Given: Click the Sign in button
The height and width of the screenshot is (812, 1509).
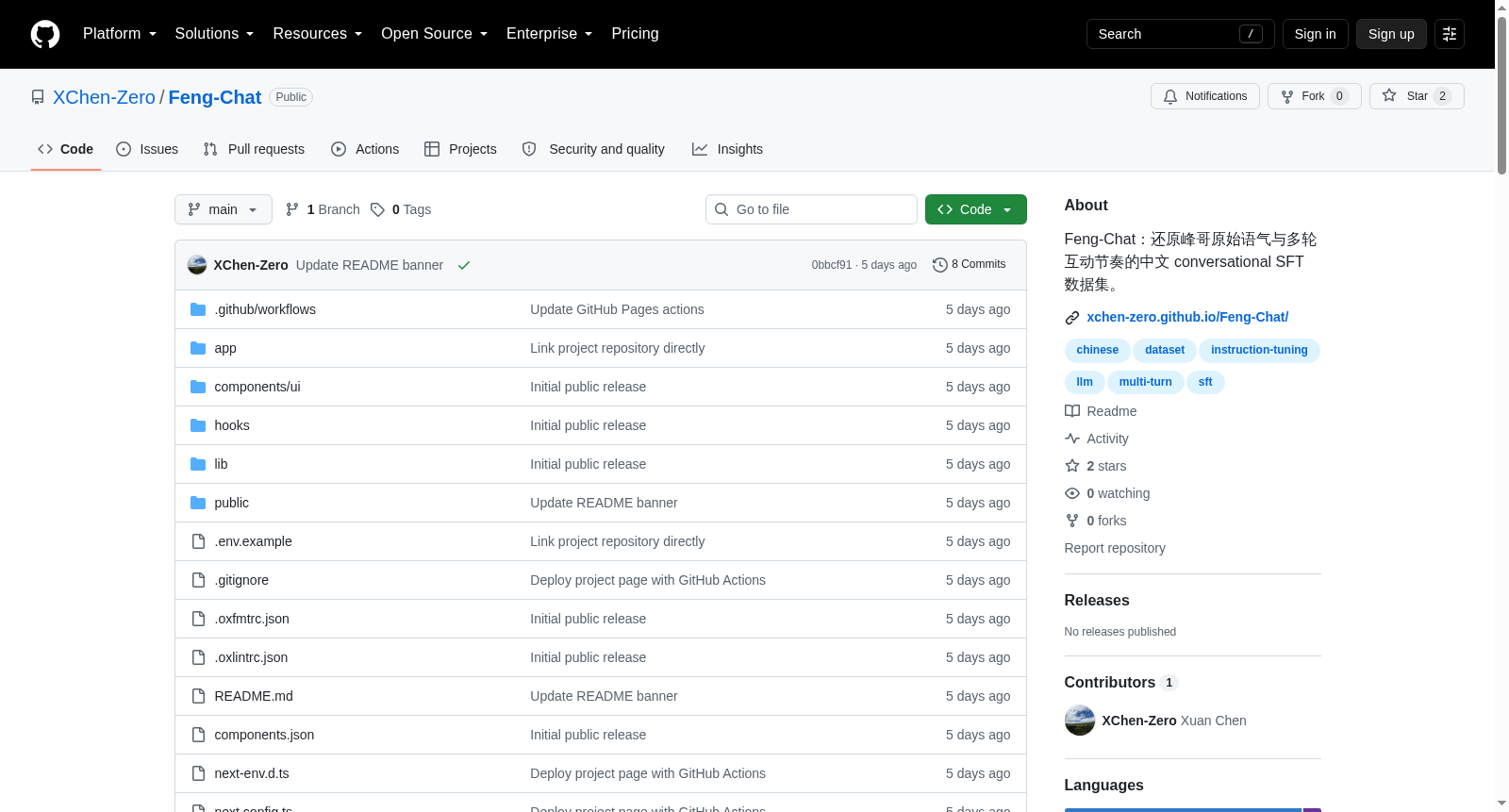Looking at the screenshot, I should click(x=1315, y=34).
